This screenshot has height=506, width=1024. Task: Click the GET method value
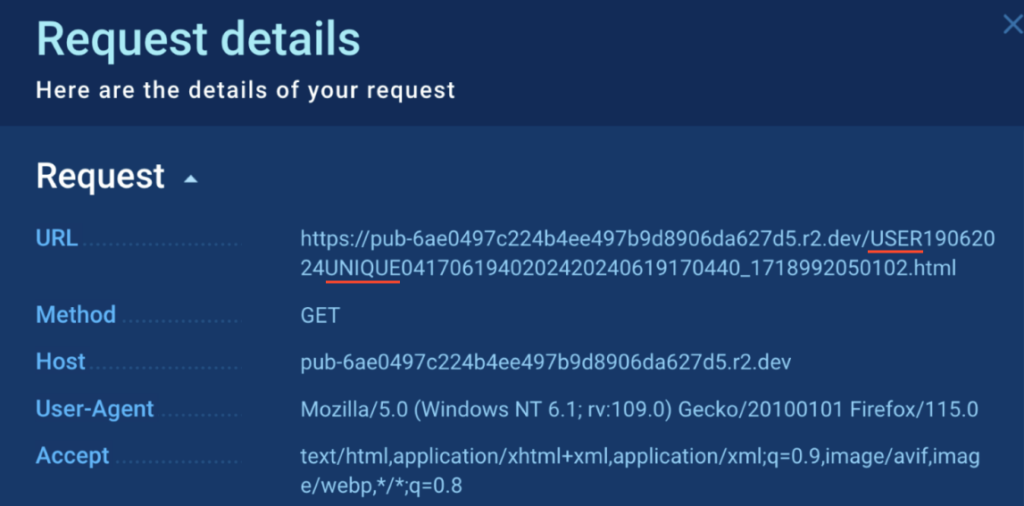(x=320, y=316)
